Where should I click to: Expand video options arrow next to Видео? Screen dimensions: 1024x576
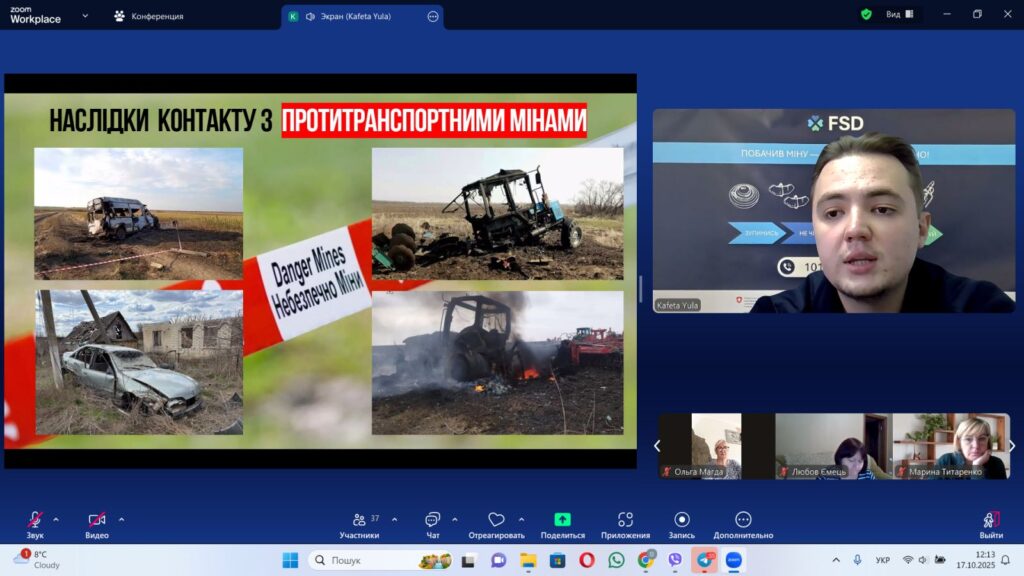[121, 519]
